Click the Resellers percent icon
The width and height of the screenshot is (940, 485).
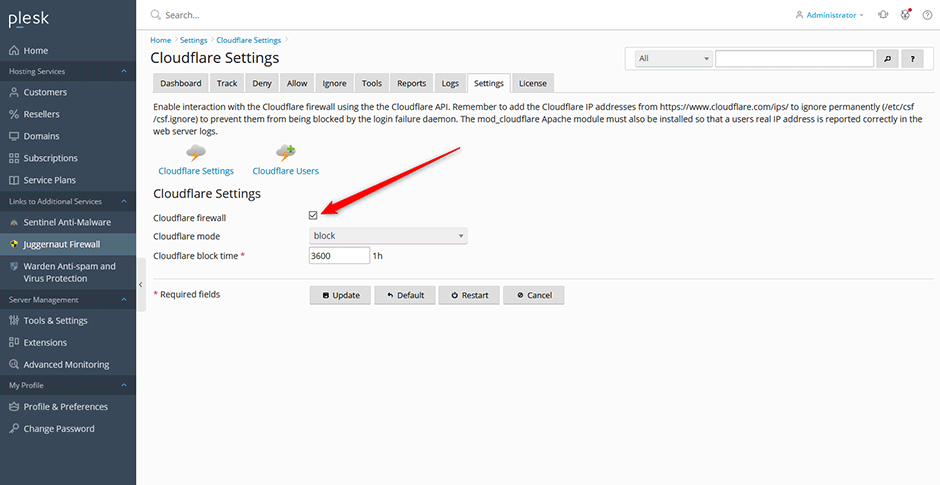click(14, 114)
